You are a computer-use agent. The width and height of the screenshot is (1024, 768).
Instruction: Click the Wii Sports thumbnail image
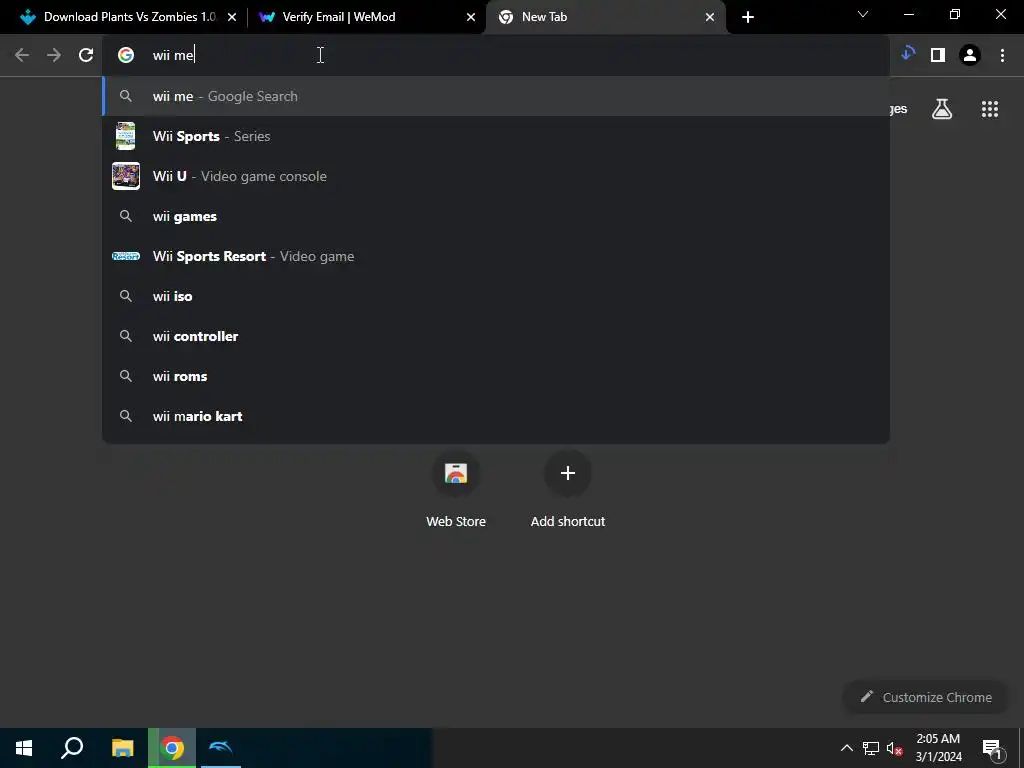pyautogui.click(x=125, y=136)
